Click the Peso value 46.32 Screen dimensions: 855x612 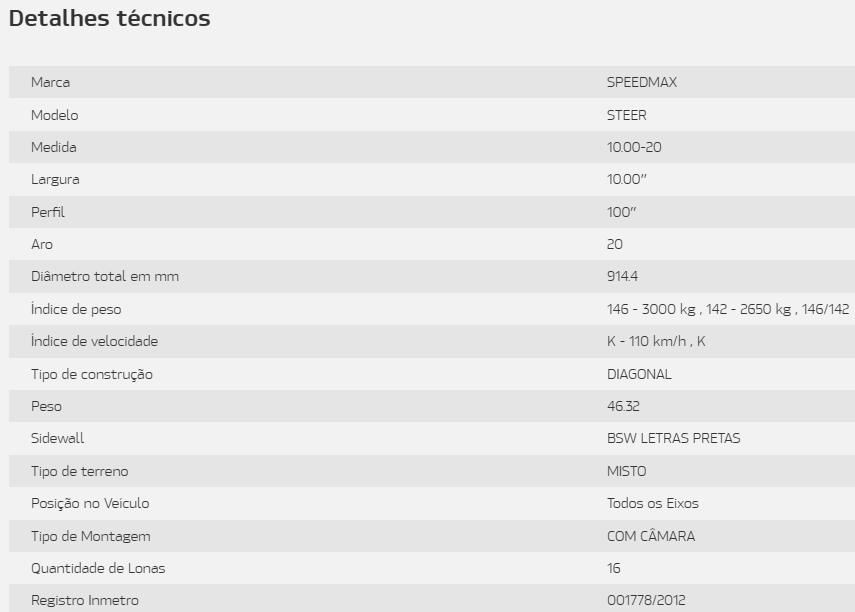[x=623, y=406]
